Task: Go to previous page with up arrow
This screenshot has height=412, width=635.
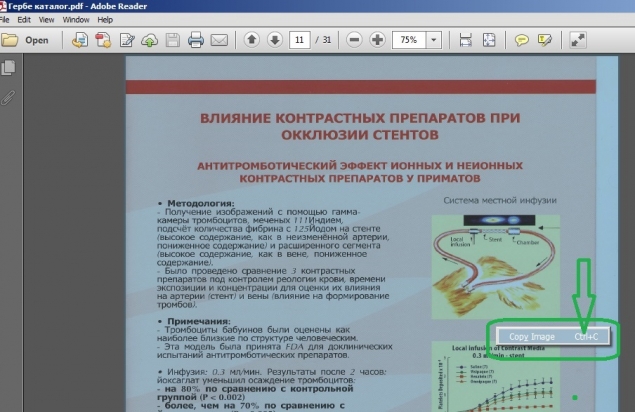Action: click(251, 41)
